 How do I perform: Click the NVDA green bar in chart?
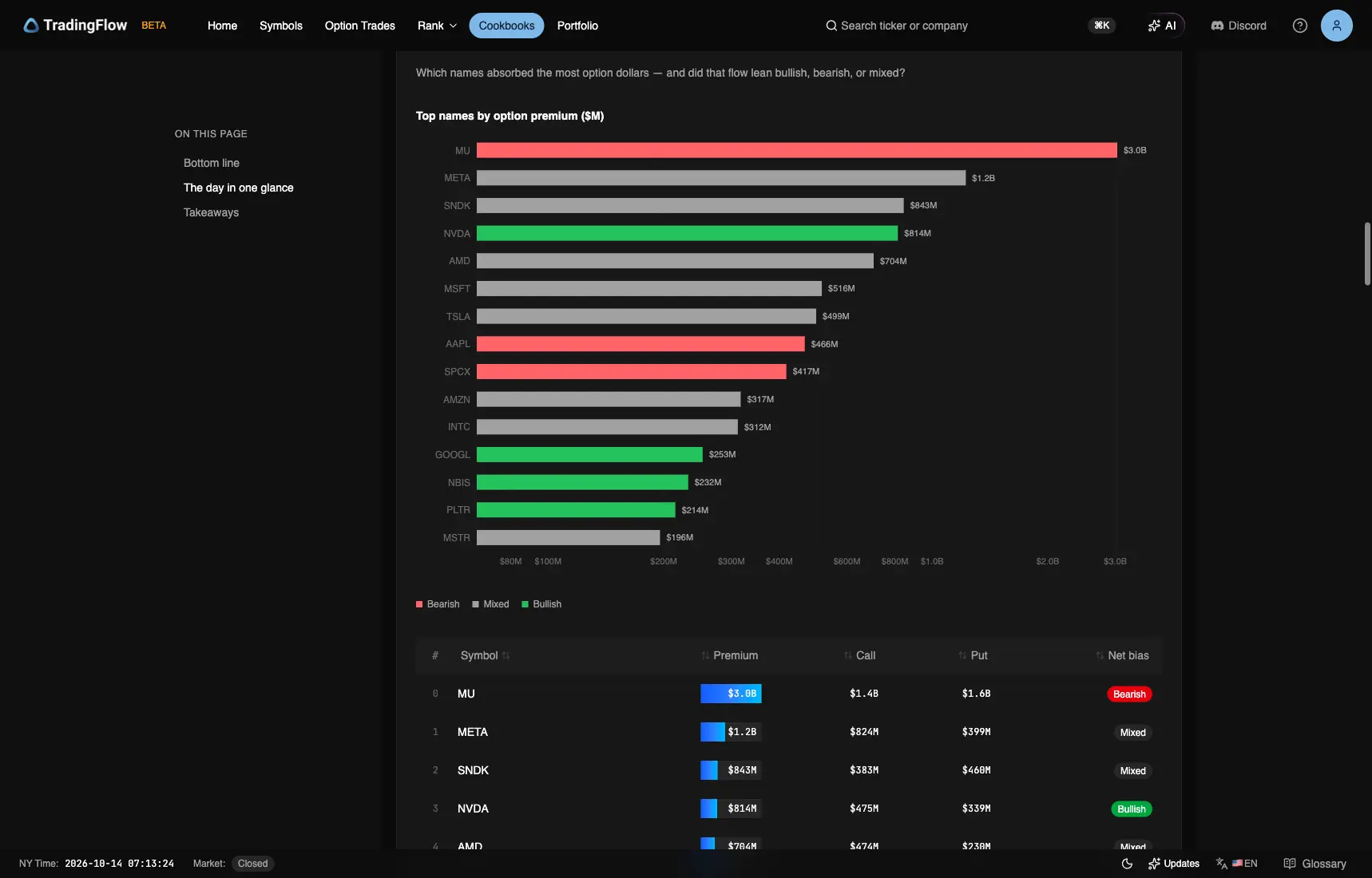(688, 233)
